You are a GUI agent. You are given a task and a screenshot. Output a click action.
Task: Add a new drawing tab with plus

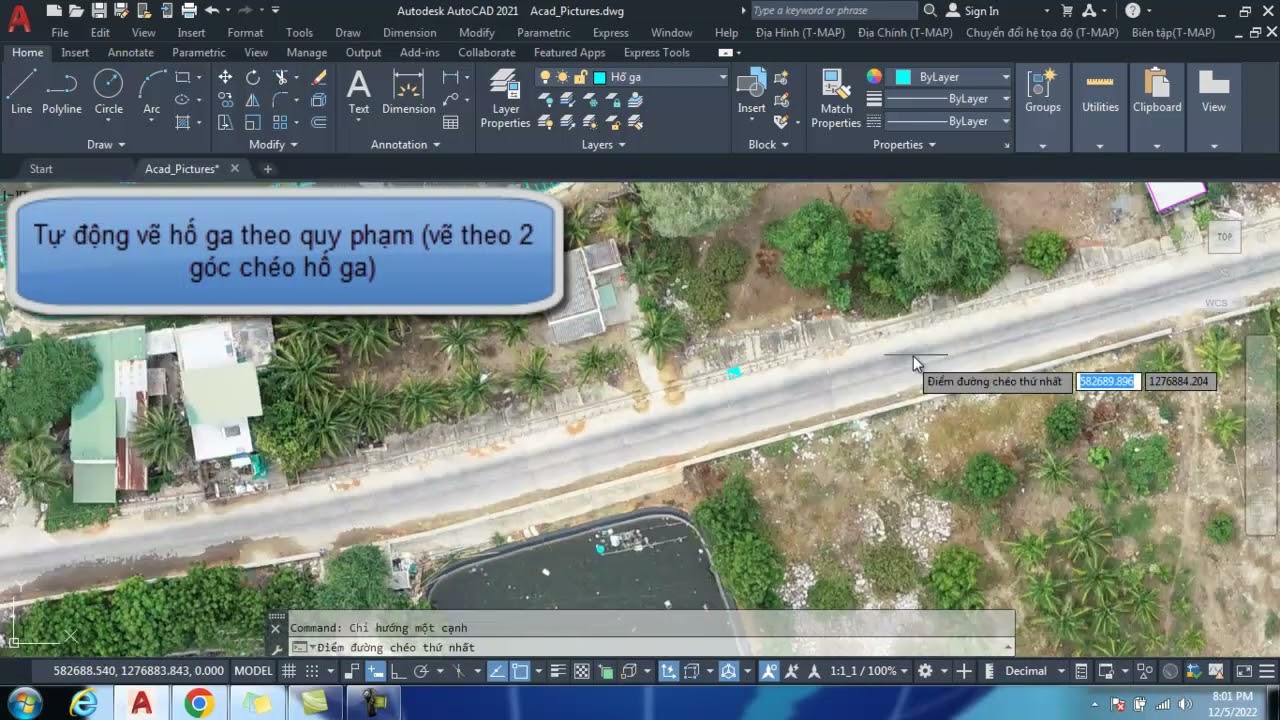[x=267, y=169]
